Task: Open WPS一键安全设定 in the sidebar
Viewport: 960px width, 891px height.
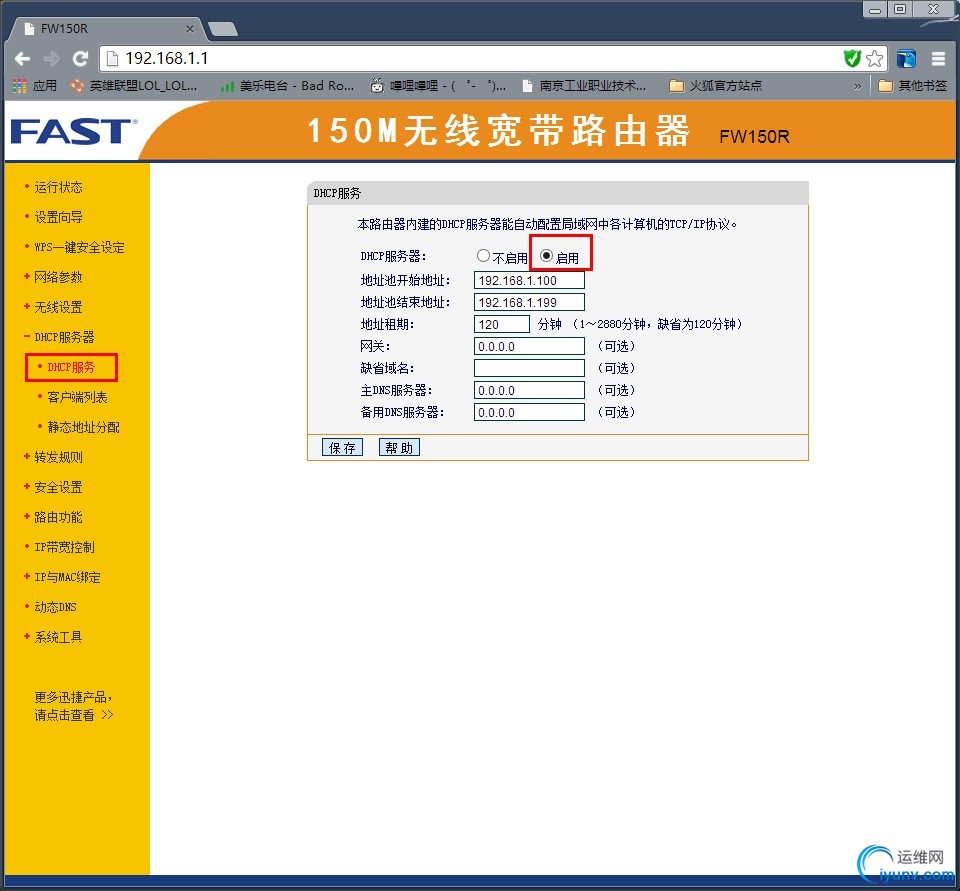Action: tap(80, 247)
